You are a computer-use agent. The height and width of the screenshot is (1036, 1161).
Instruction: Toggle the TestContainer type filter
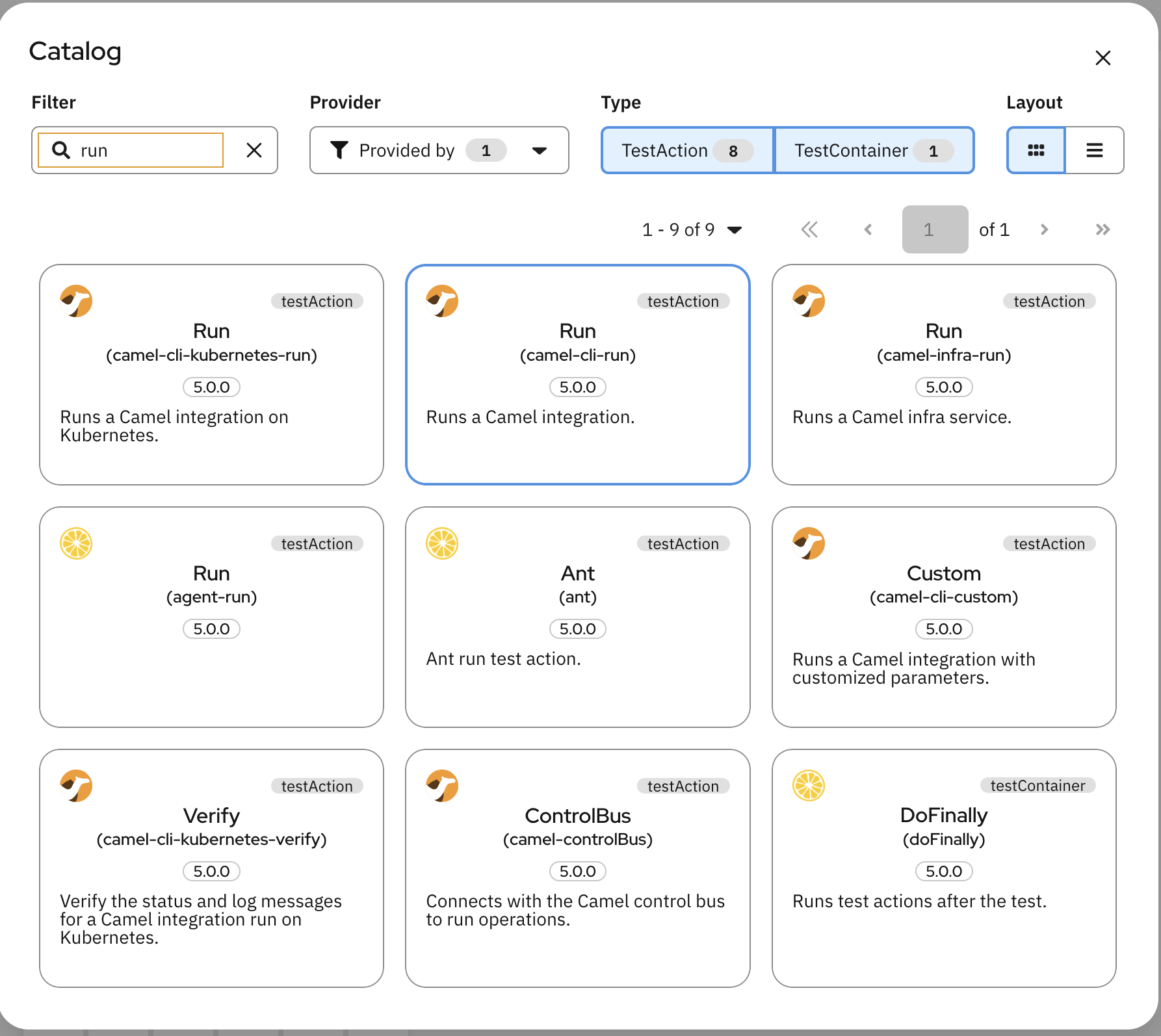click(x=874, y=150)
